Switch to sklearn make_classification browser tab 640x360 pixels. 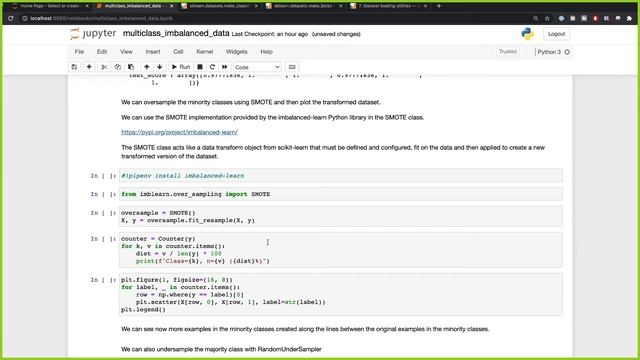coord(219,6)
